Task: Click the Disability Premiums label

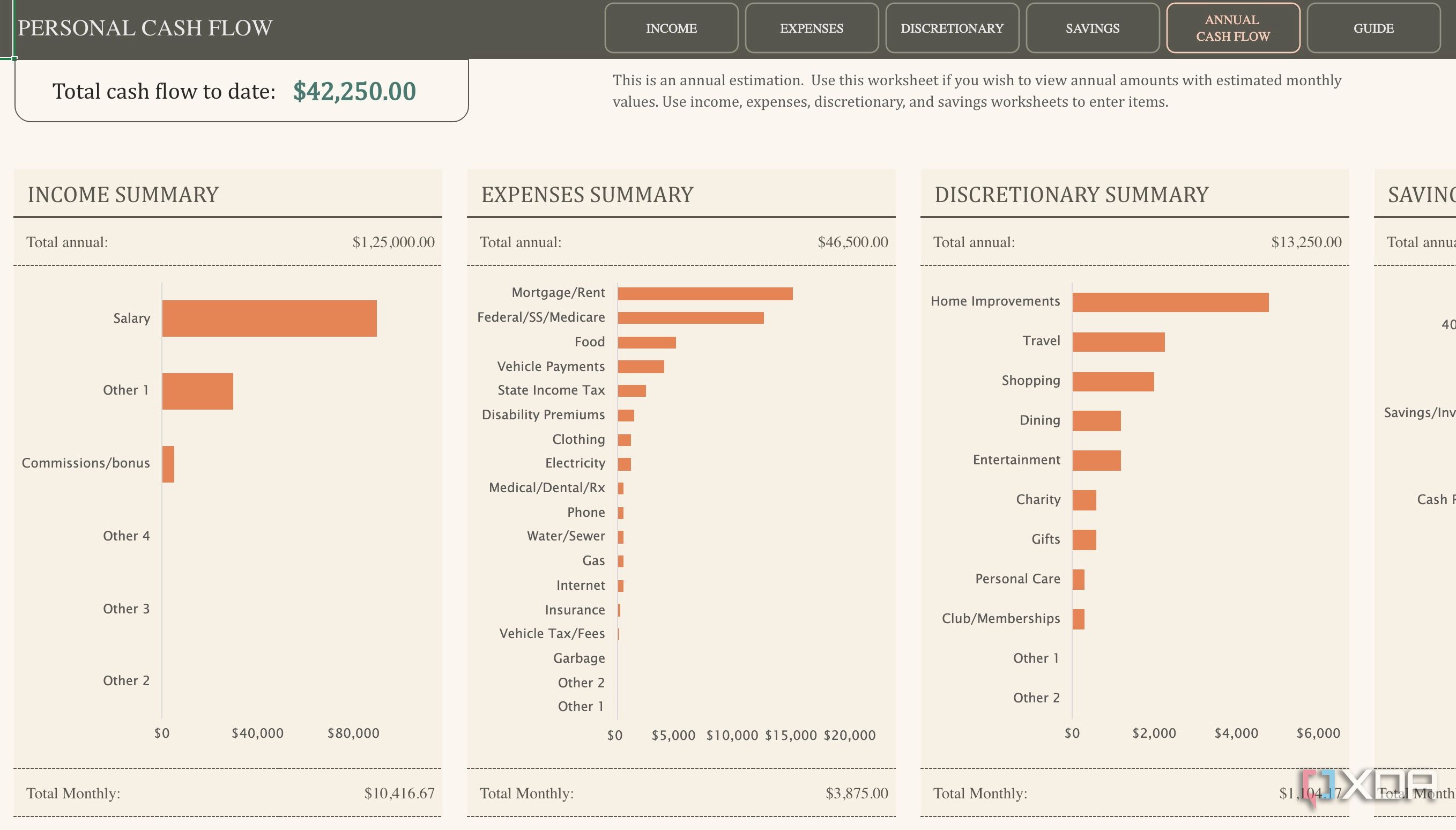Action: point(543,415)
